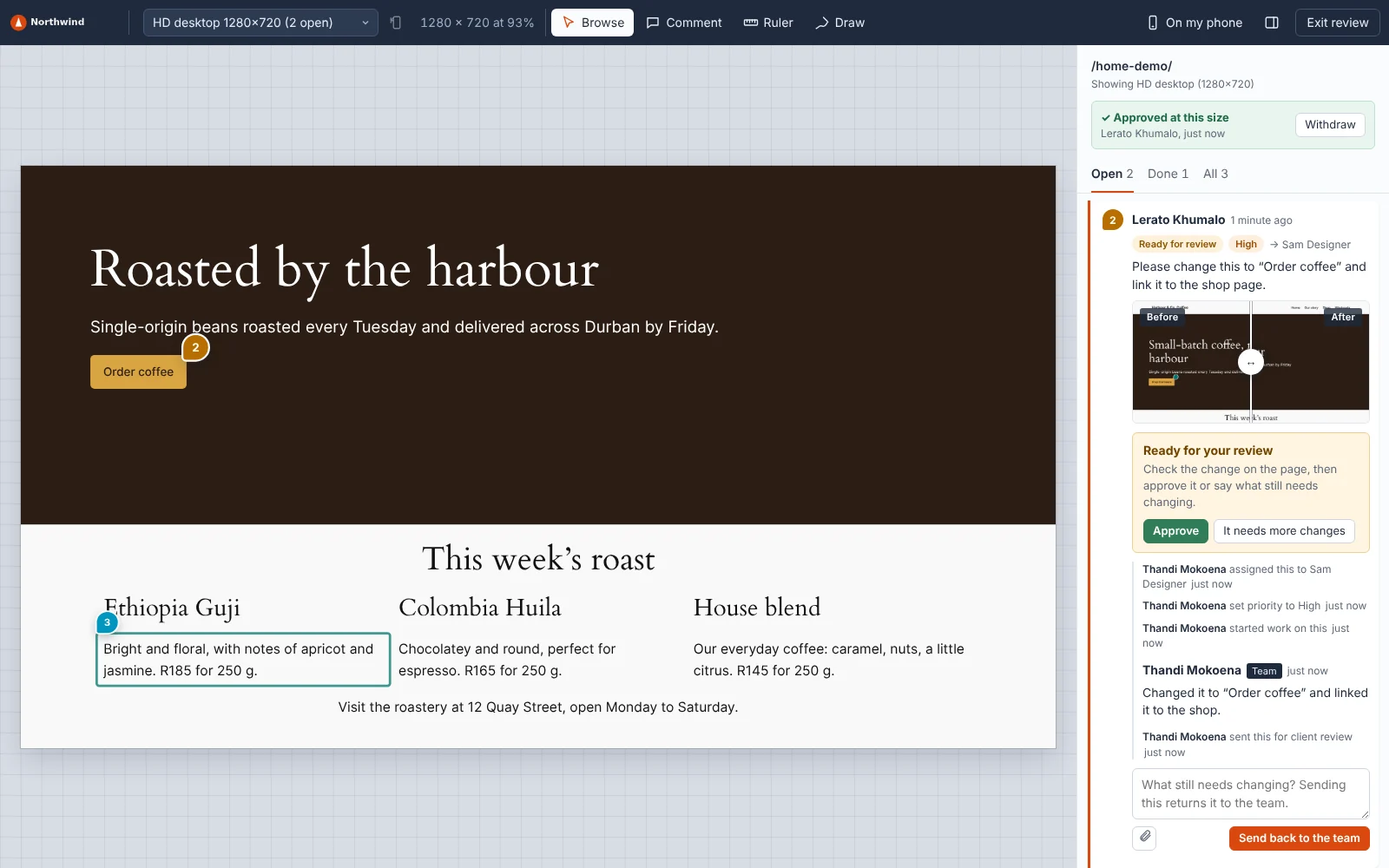Open the On my phone option

[1195, 23]
